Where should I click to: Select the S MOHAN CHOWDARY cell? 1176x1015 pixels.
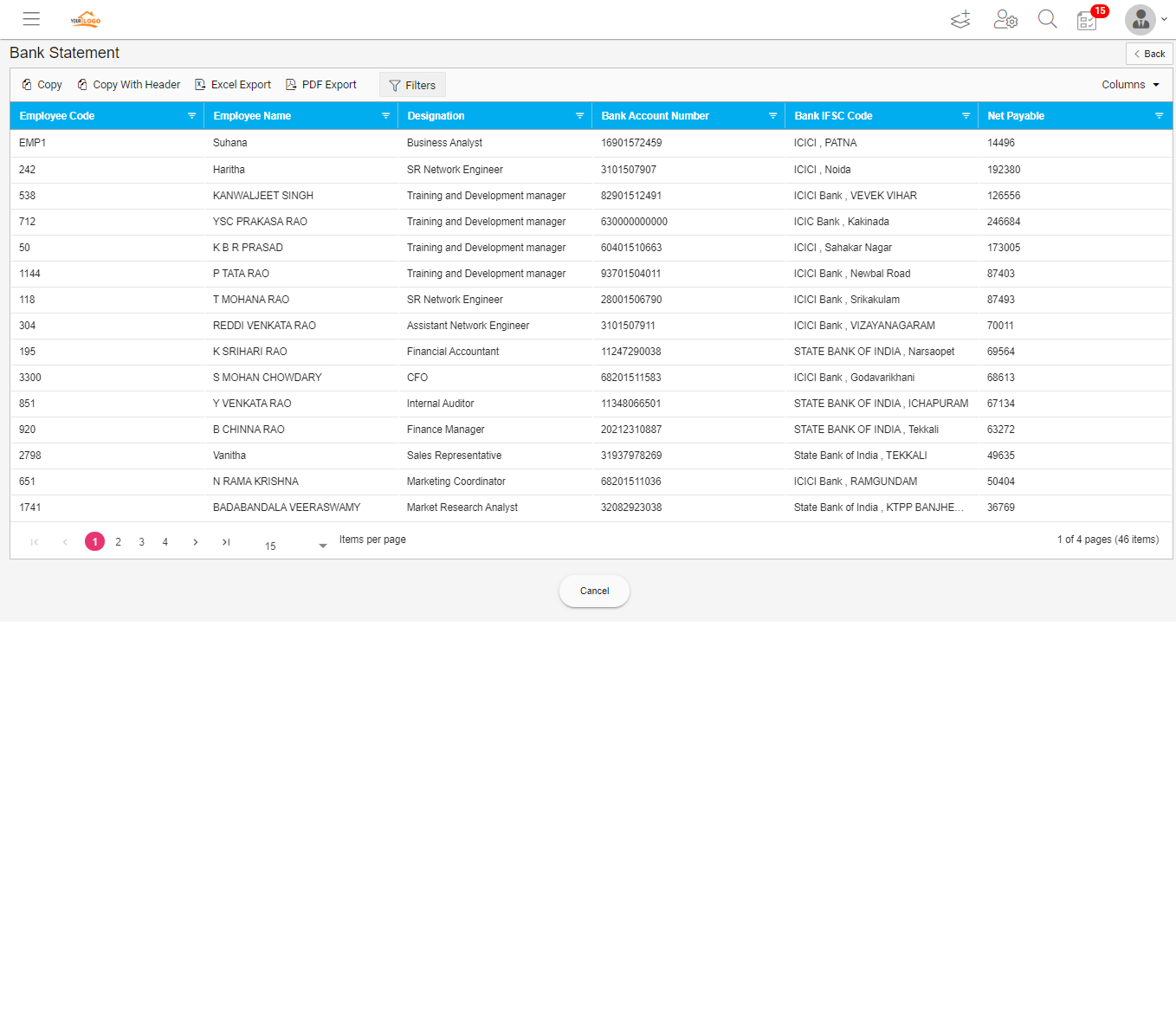[x=268, y=378]
